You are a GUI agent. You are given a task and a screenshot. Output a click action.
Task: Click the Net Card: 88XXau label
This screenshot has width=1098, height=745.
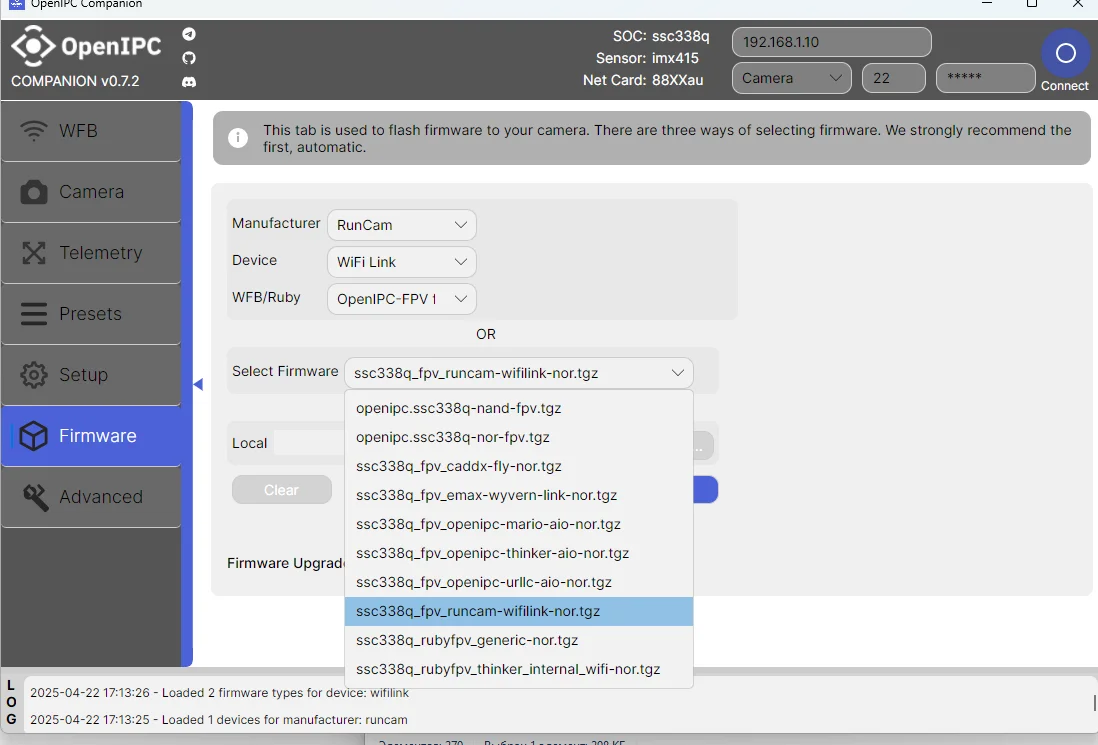(643, 81)
